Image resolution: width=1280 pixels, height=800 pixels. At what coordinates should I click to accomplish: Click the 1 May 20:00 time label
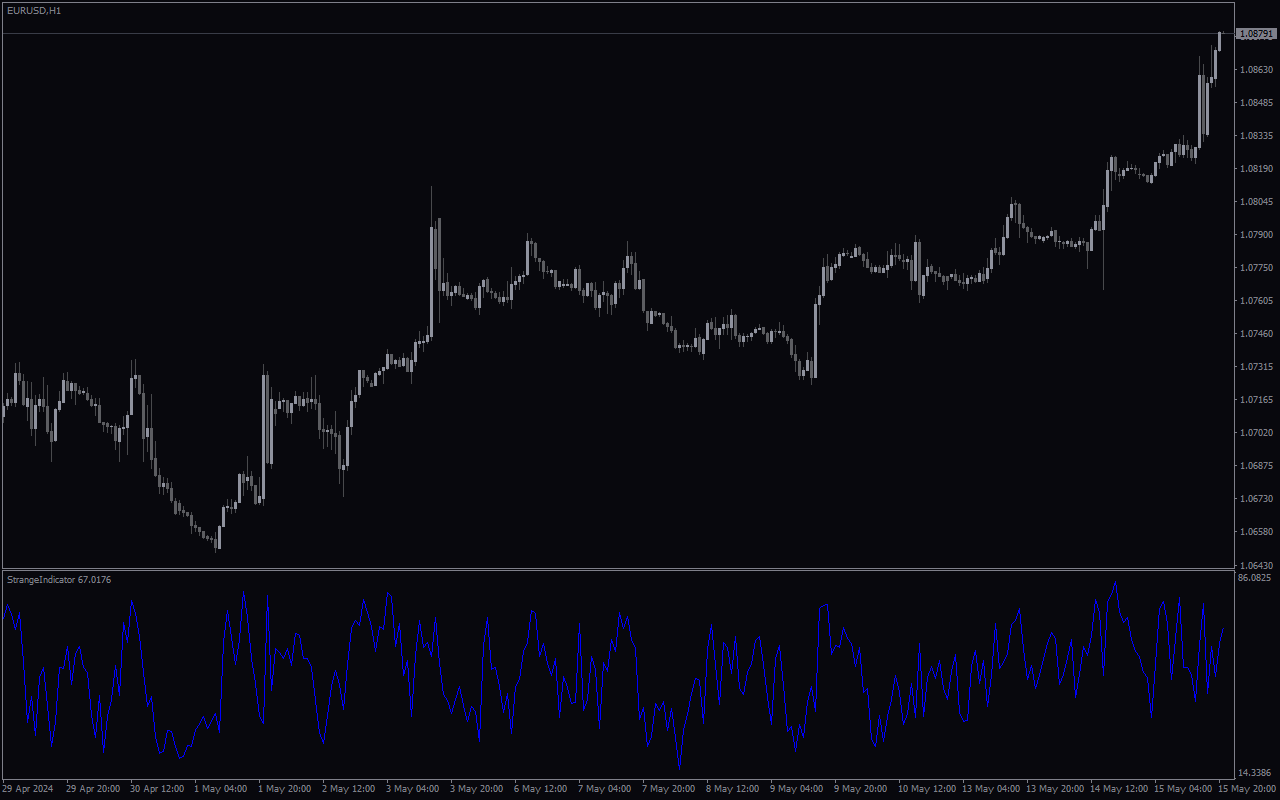pos(284,789)
